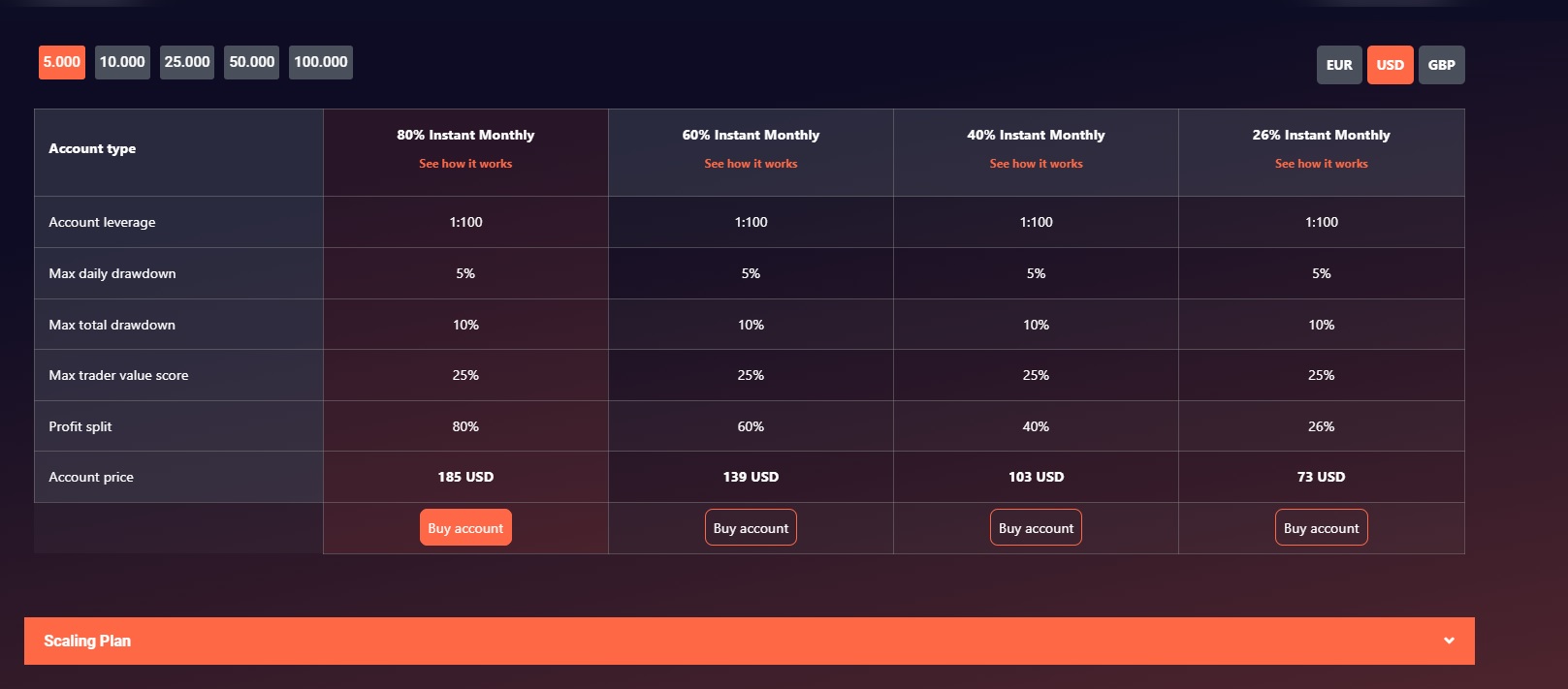The width and height of the screenshot is (1568, 689).
Task: Select the 5.000 account size
Action: 62,62
